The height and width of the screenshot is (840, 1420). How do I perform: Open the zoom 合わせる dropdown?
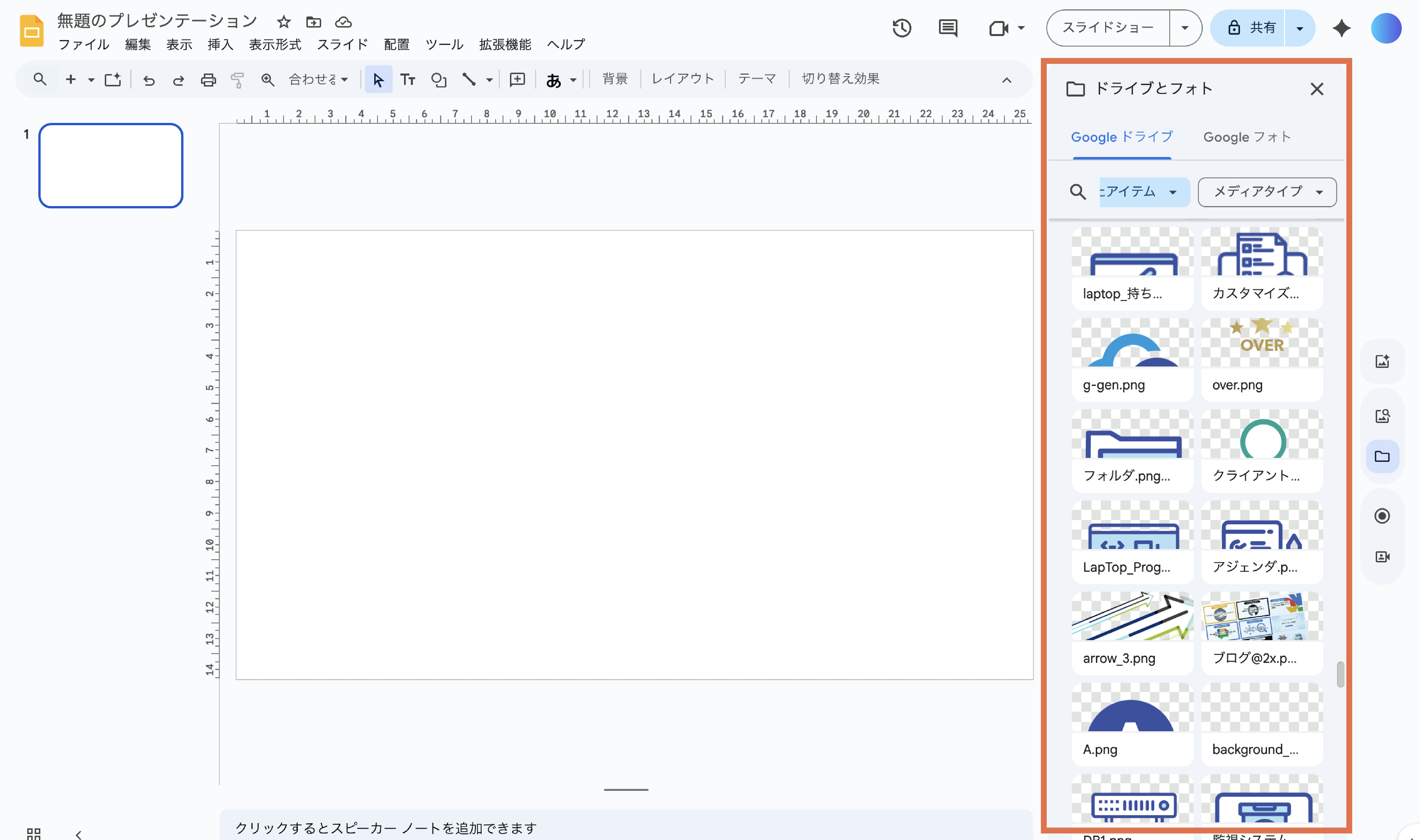tap(319, 80)
